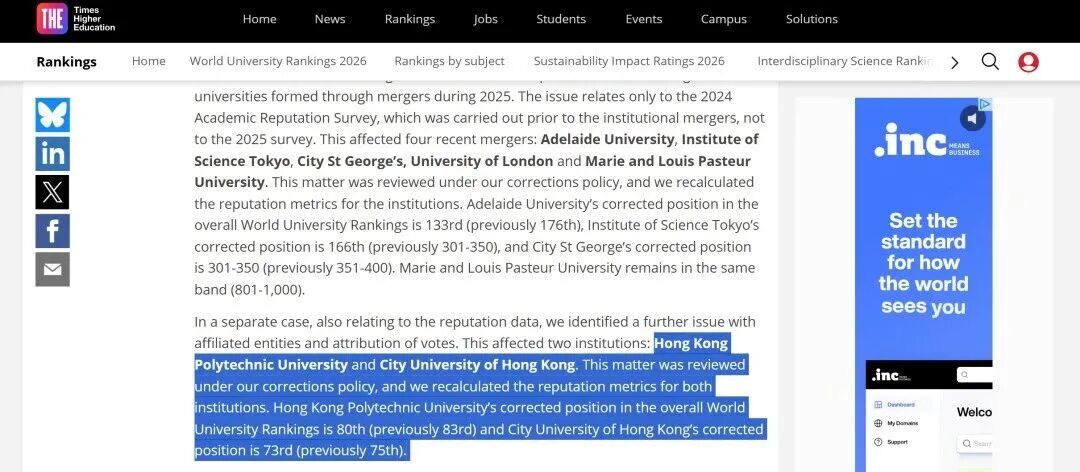This screenshot has height=472, width=1080.
Task: Open the Jobs menu
Action: point(486,19)
